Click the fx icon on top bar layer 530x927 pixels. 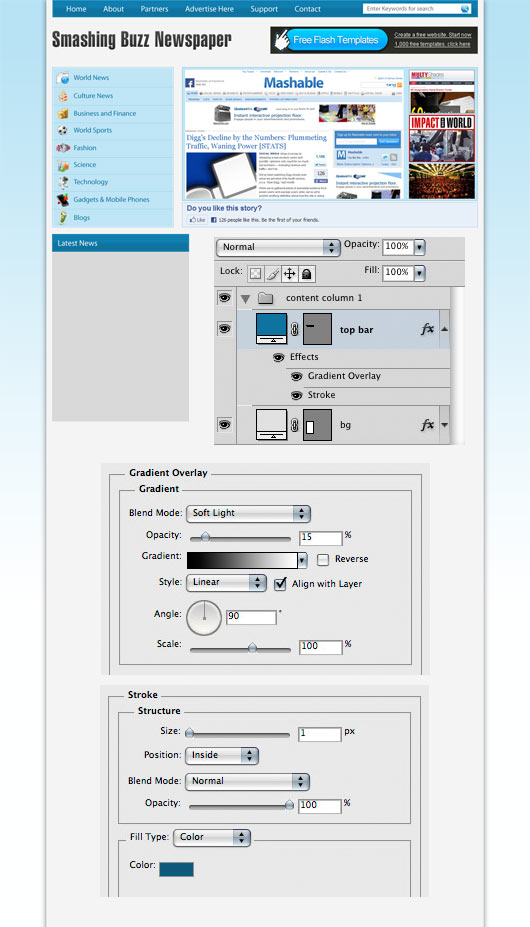[427, 329]
